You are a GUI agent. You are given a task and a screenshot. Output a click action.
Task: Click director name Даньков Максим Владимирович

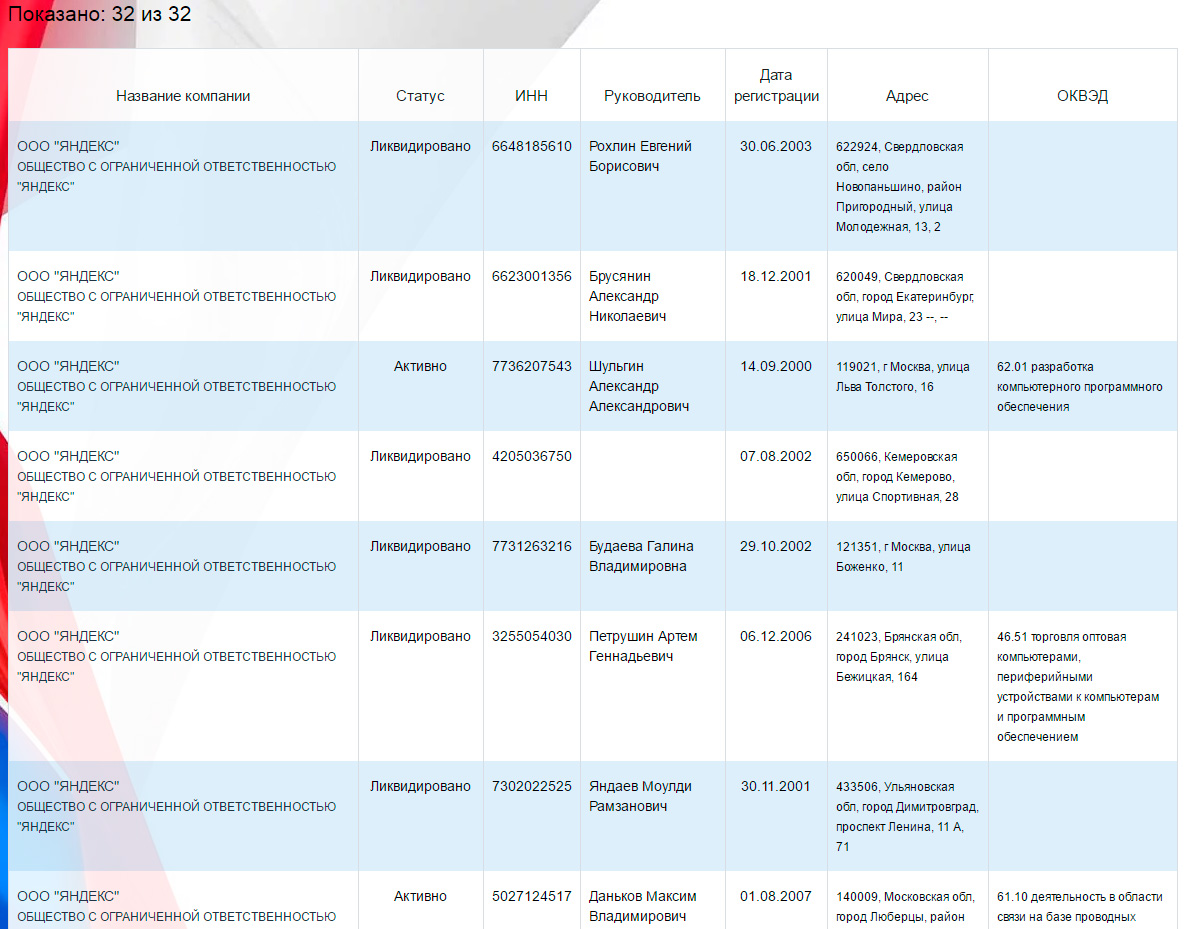[x=642, y=906]
